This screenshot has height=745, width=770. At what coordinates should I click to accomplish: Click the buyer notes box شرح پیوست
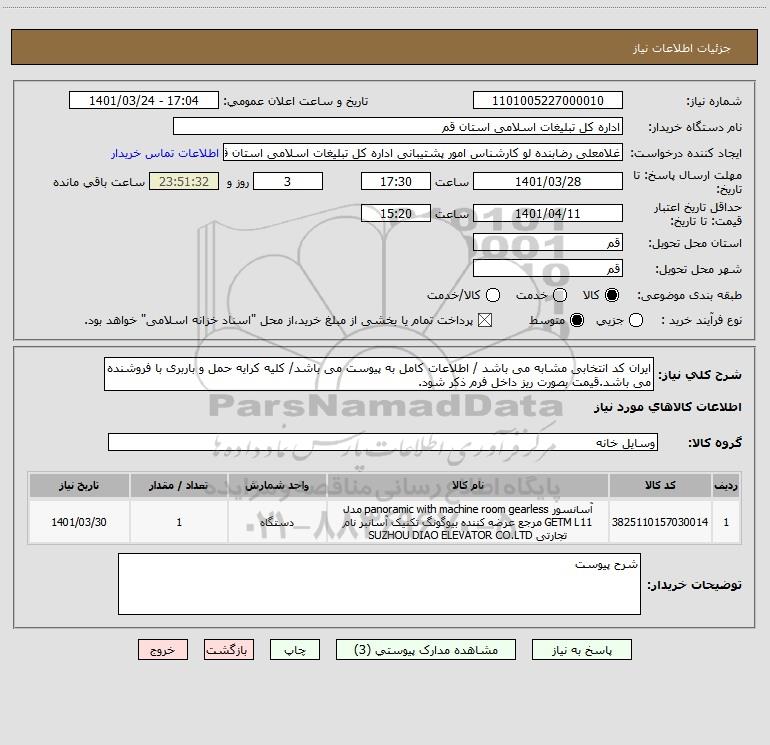click(x=379, y=584)
